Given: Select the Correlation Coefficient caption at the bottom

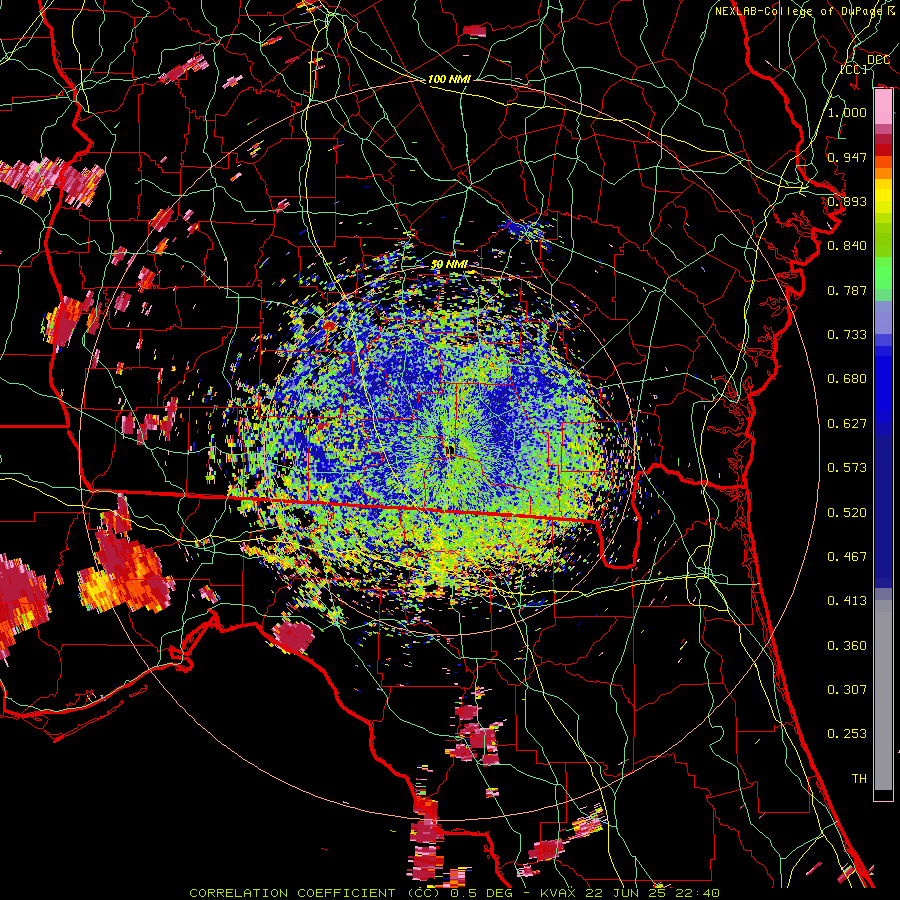Looking at the screenshot, I should pyautogui.click(x=454, y=893).
